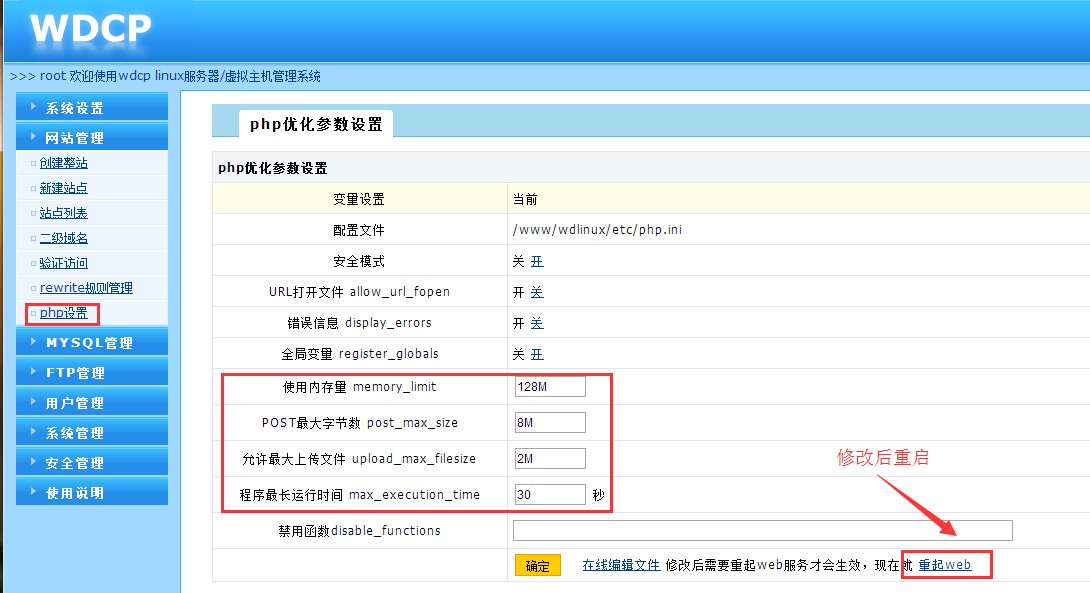Open the 新建站点 link
Image resolution: width=1090 pixels, height=593 pixels.
click(63, 188)
